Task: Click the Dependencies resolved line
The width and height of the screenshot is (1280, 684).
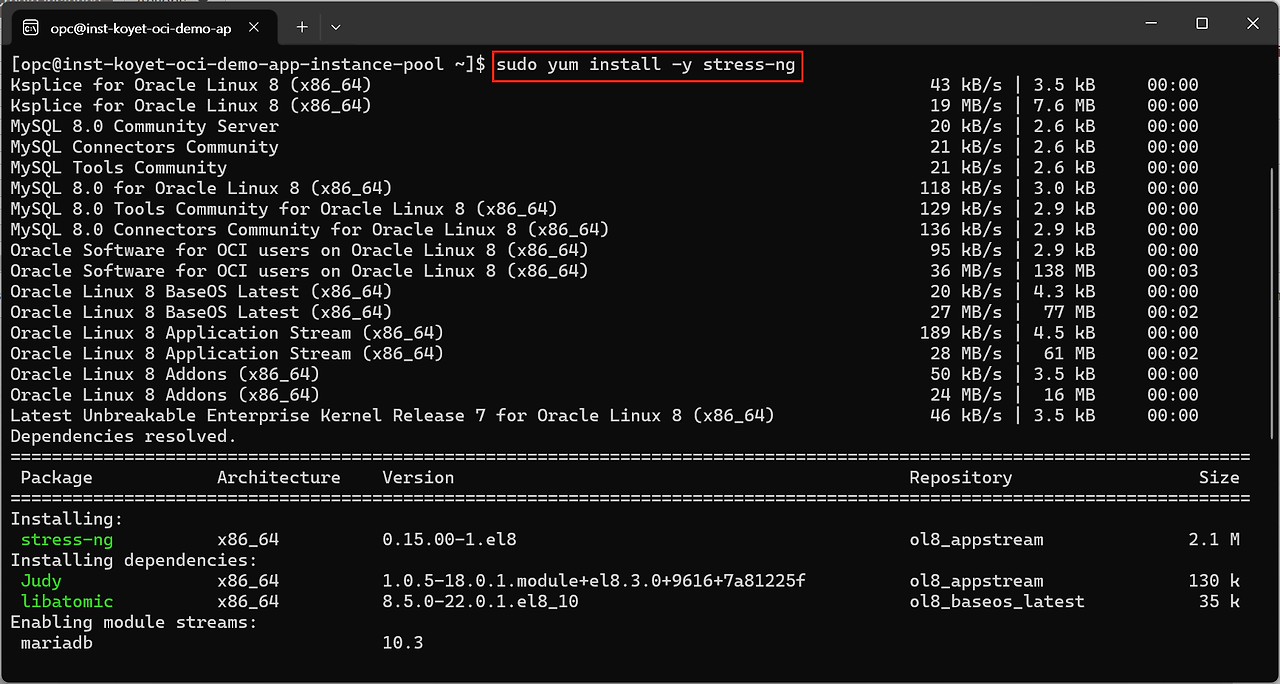Action: click(123, 437)
